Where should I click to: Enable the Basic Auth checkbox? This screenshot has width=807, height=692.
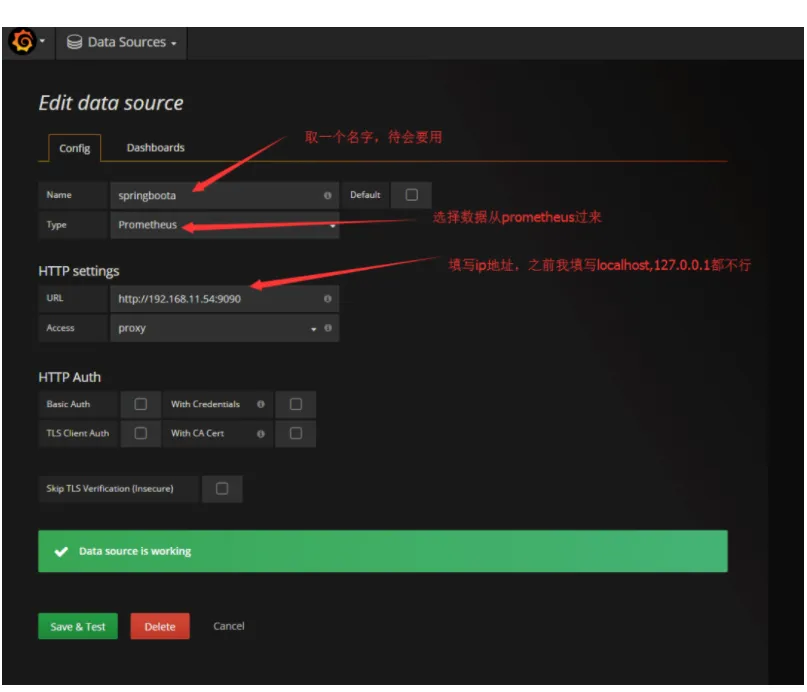click(141, 404)
